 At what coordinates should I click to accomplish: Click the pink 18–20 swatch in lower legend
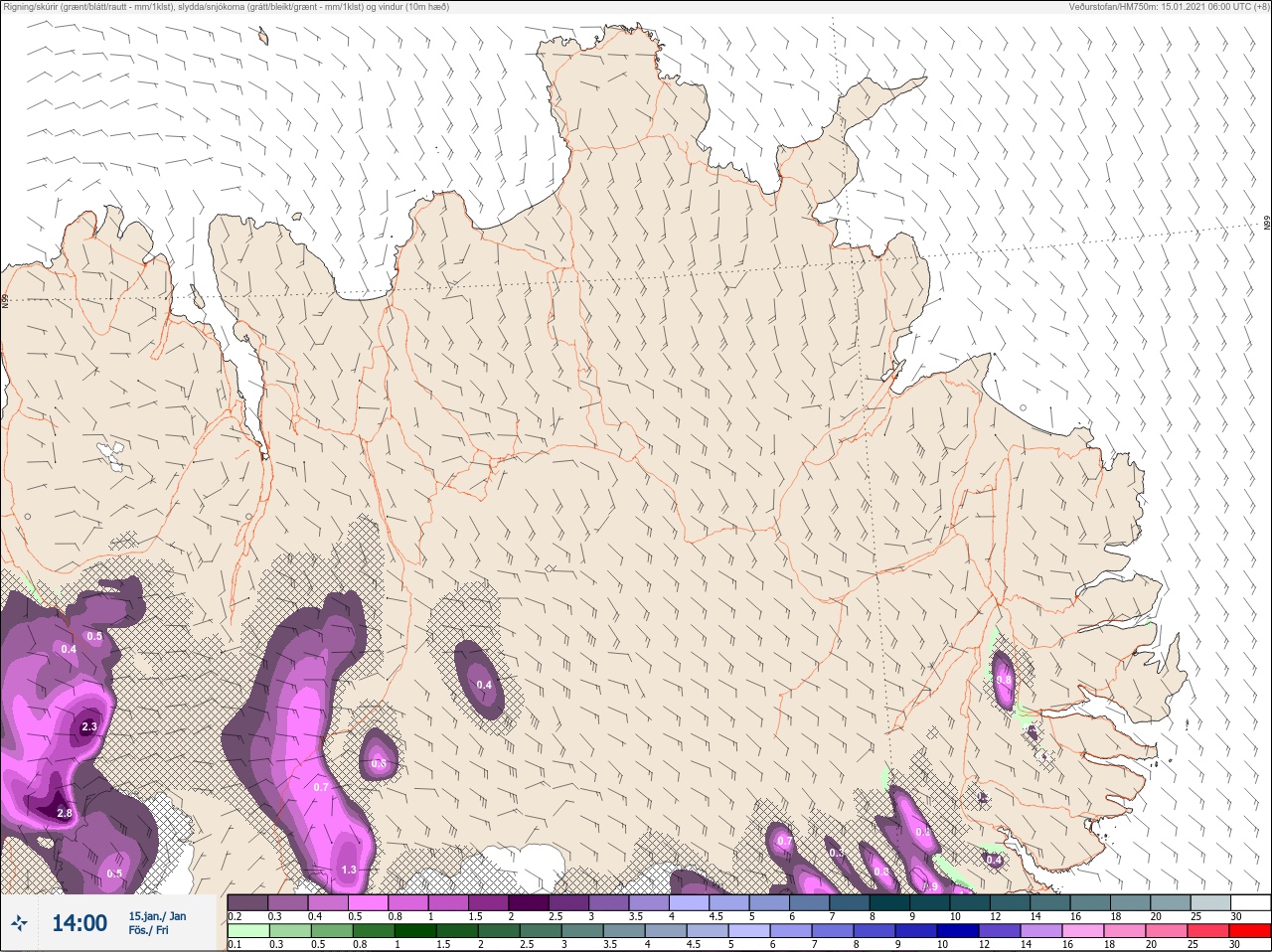click(x=1125, y=932)
